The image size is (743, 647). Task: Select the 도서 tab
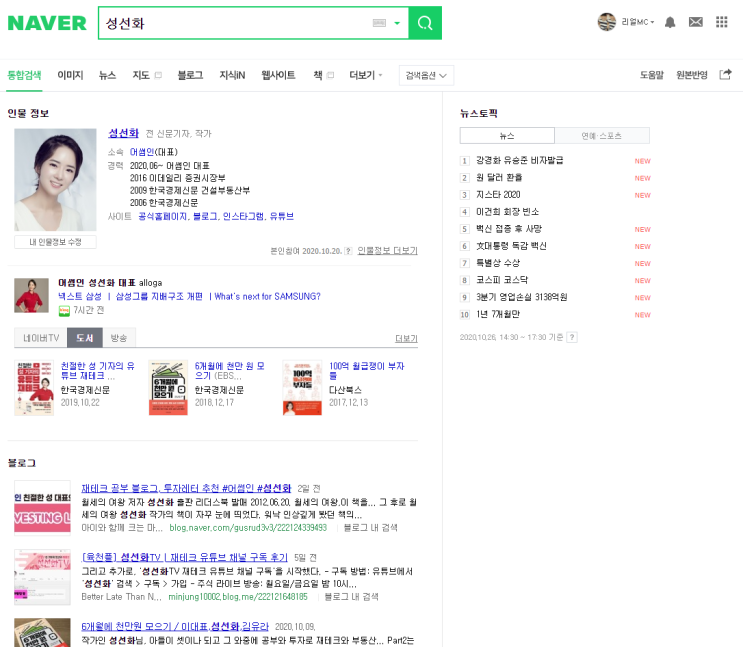(x=85, y=337)
